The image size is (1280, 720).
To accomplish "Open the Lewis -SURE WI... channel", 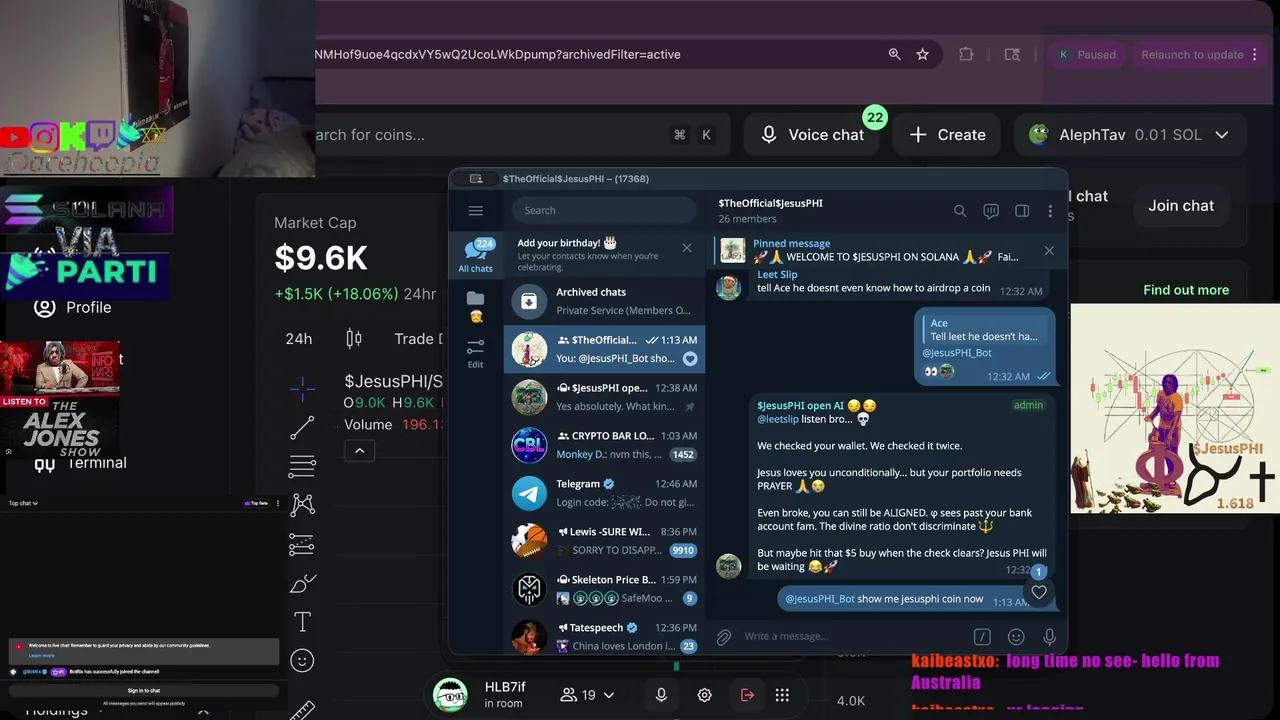I will tap(604, 541).
